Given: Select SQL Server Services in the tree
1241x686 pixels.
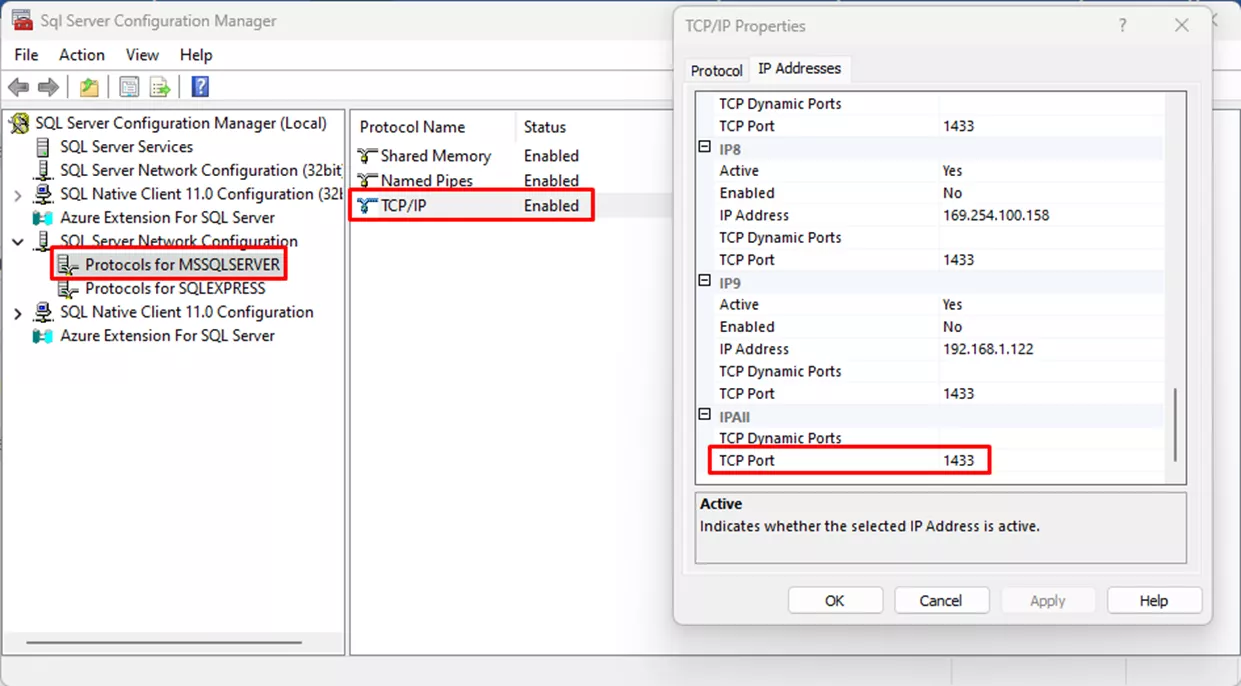Looking at the screenshot, I should (126, 147).
